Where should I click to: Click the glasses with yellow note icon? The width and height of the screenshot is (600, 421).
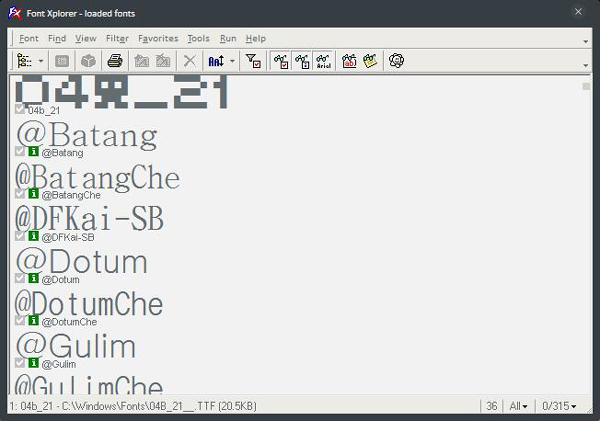pos(370,61)
